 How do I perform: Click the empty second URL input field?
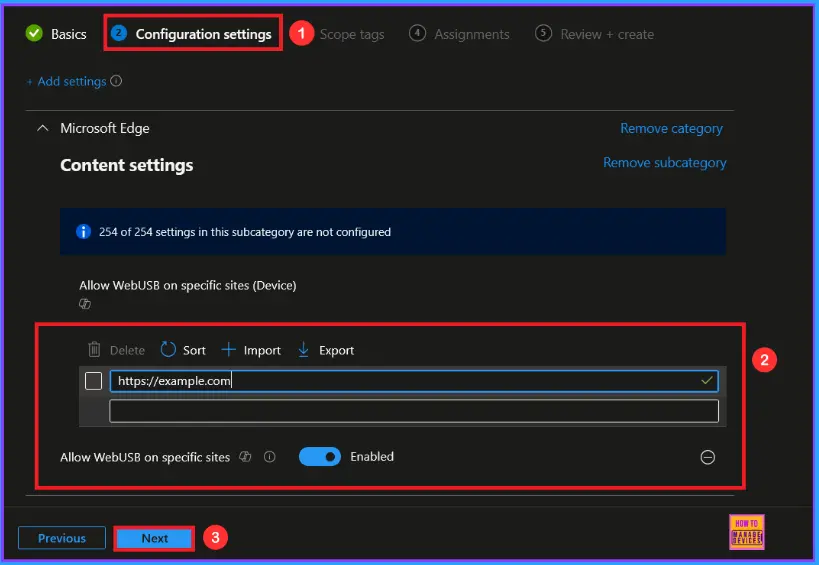[414, 411]
